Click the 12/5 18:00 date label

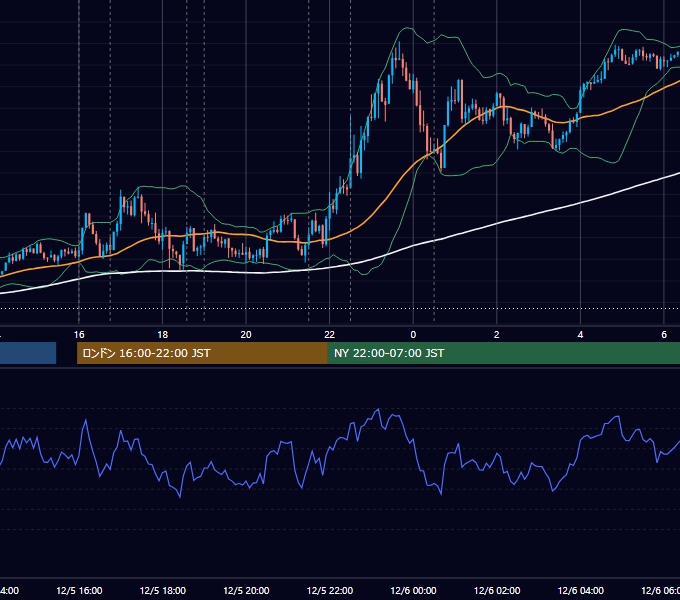click(x=163, y=591)
